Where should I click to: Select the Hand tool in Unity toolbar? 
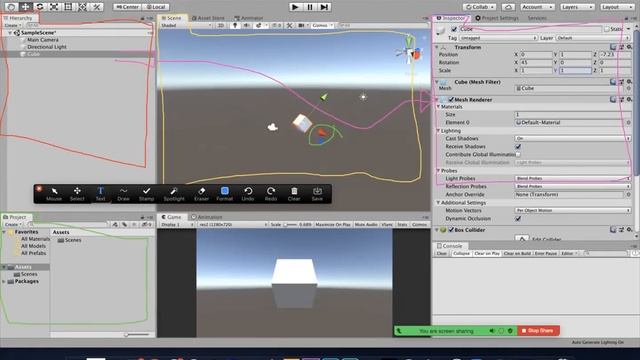[11, 7]
